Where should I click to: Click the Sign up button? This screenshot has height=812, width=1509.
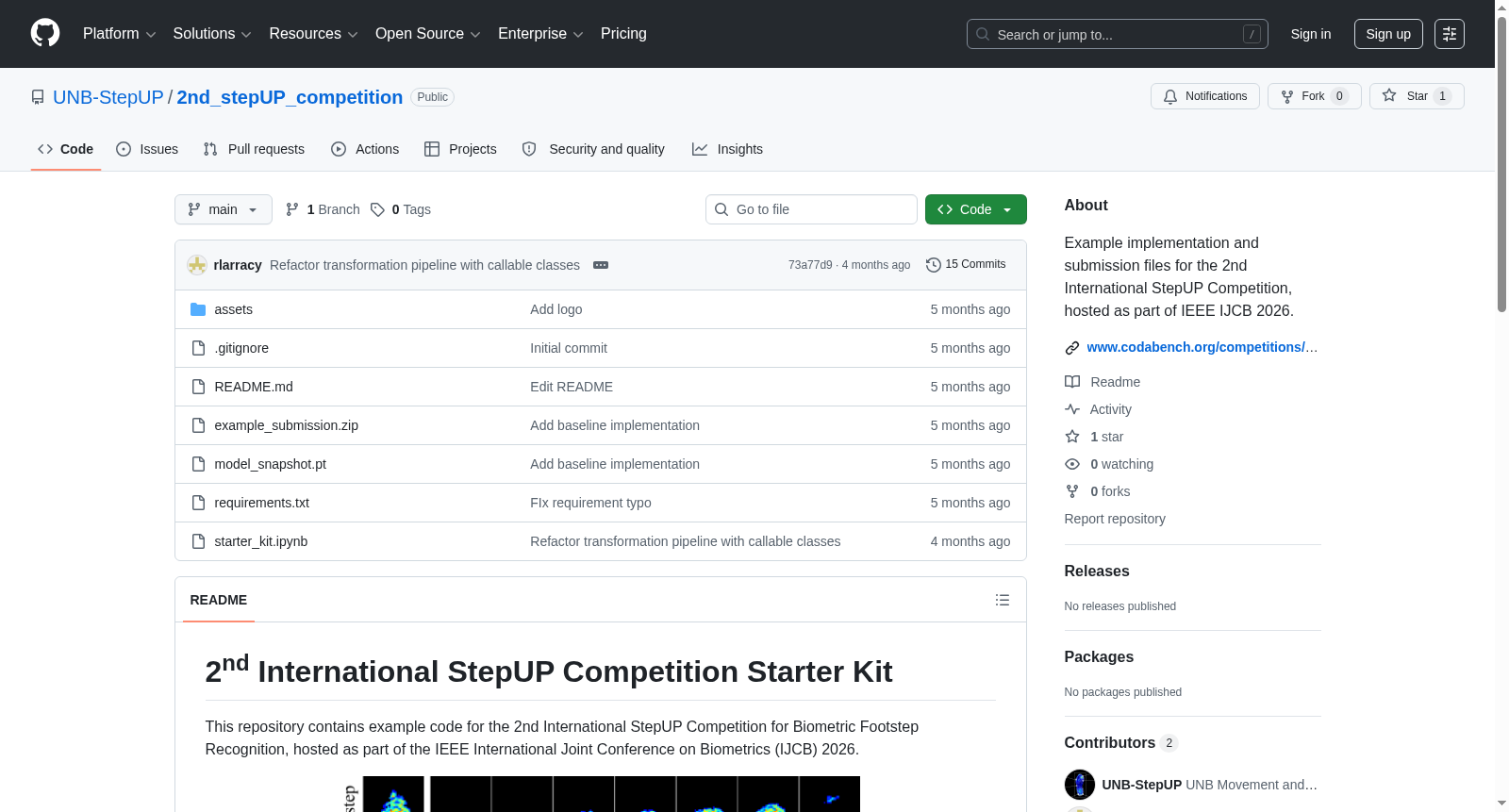[1388, 34]
